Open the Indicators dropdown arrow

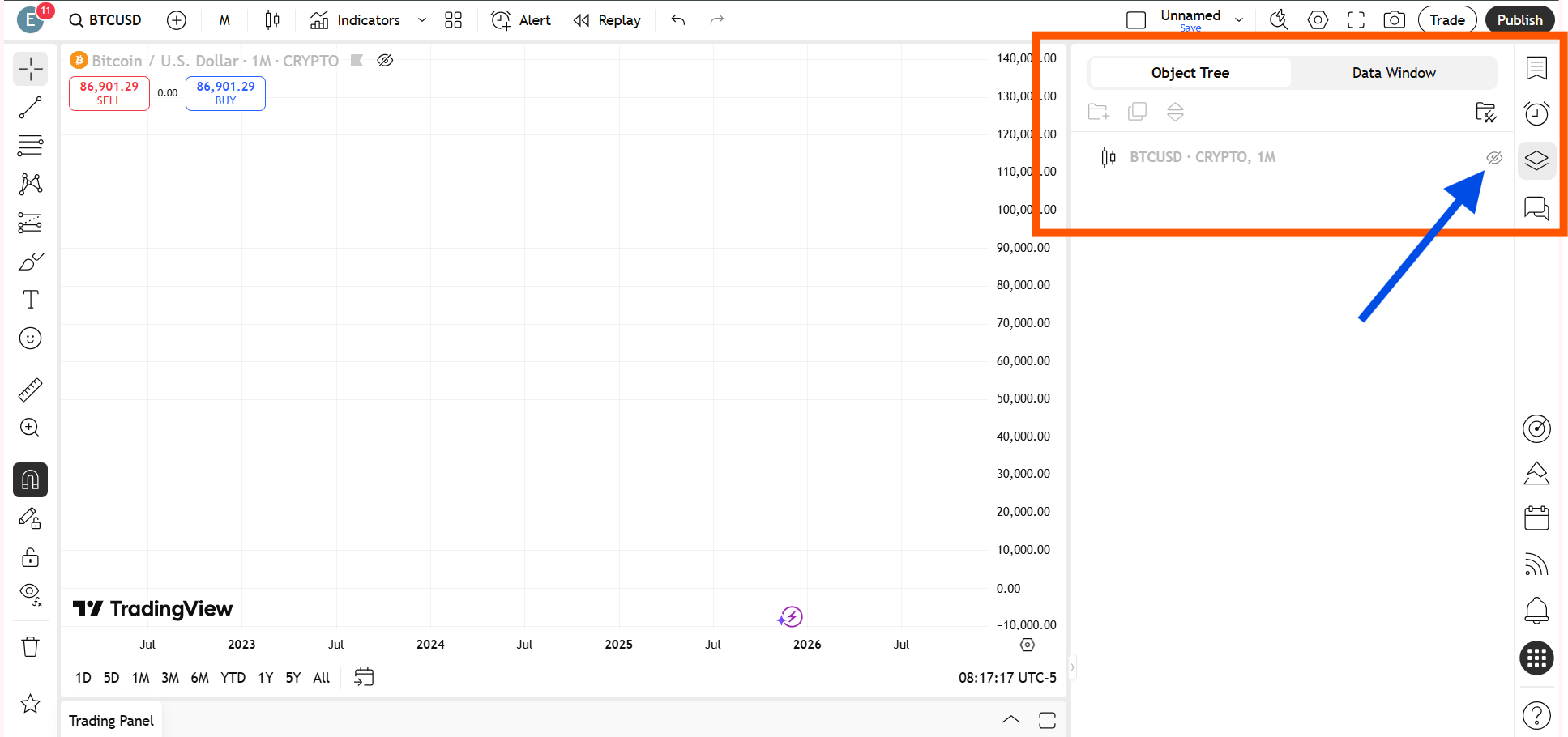click(x=421, y=19)
